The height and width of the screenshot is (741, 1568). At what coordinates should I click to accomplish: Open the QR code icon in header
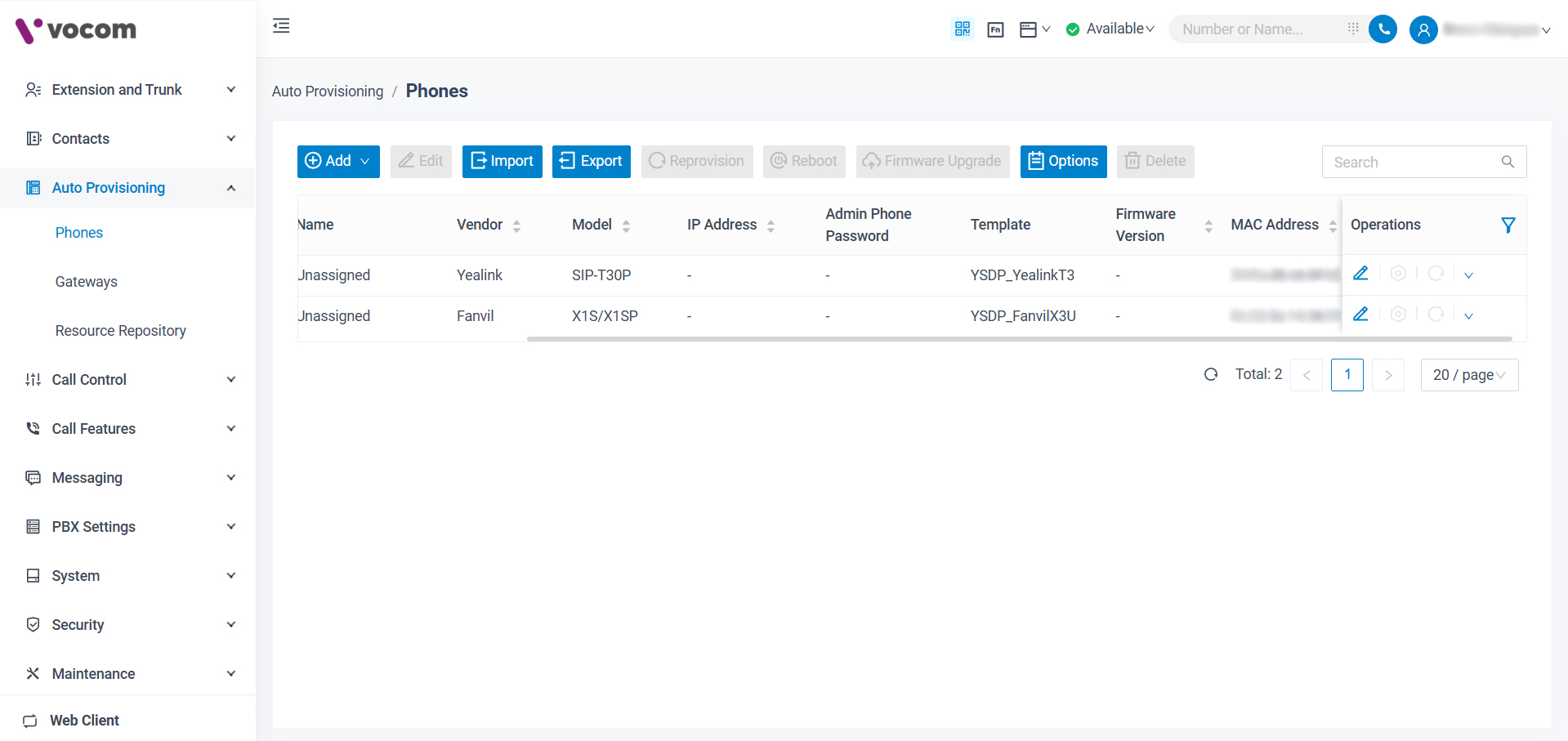coord(963,29)
